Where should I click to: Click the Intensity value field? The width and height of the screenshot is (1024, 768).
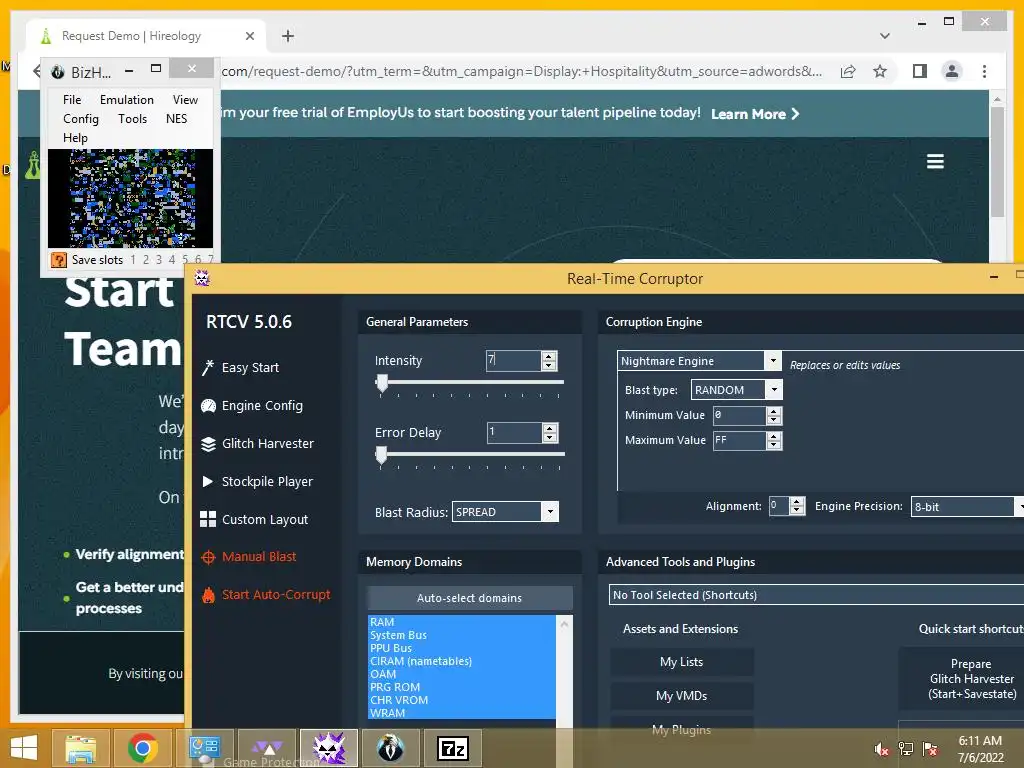coord(514,360)
